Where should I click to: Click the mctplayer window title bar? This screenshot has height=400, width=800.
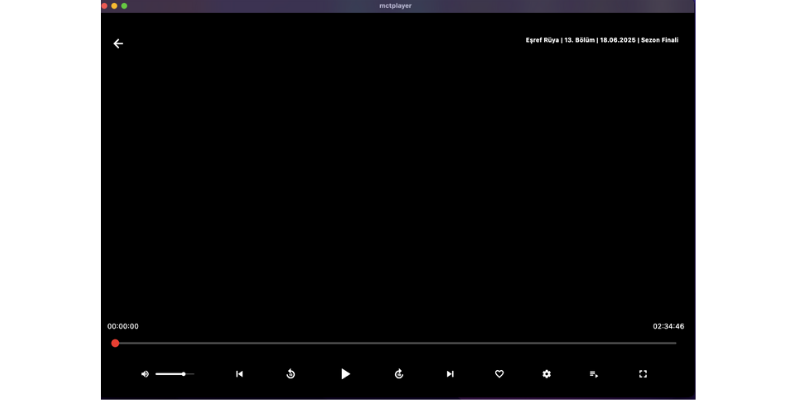[x=396, y=5]
